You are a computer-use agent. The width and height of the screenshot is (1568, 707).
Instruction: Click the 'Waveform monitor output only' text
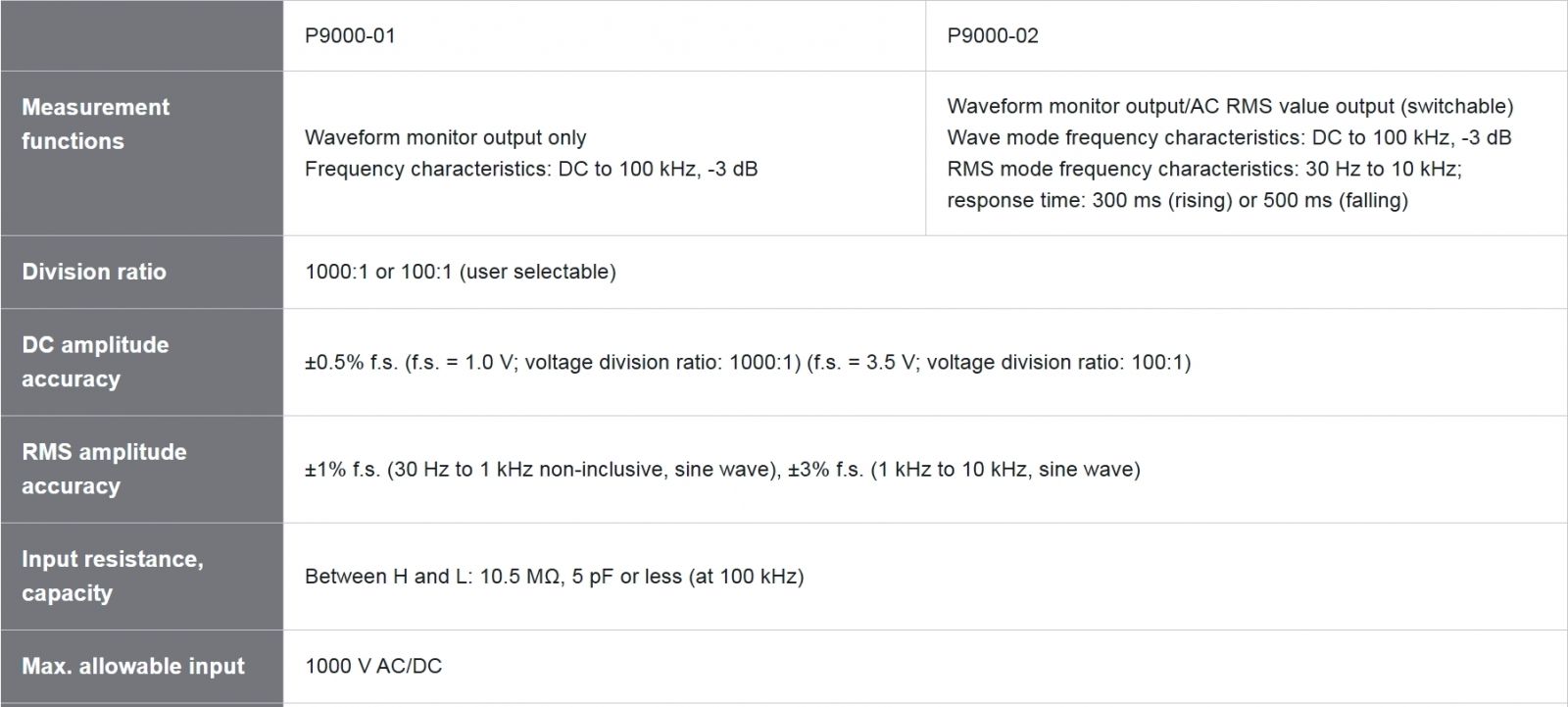pyautogui.click(x=445, y=137)
